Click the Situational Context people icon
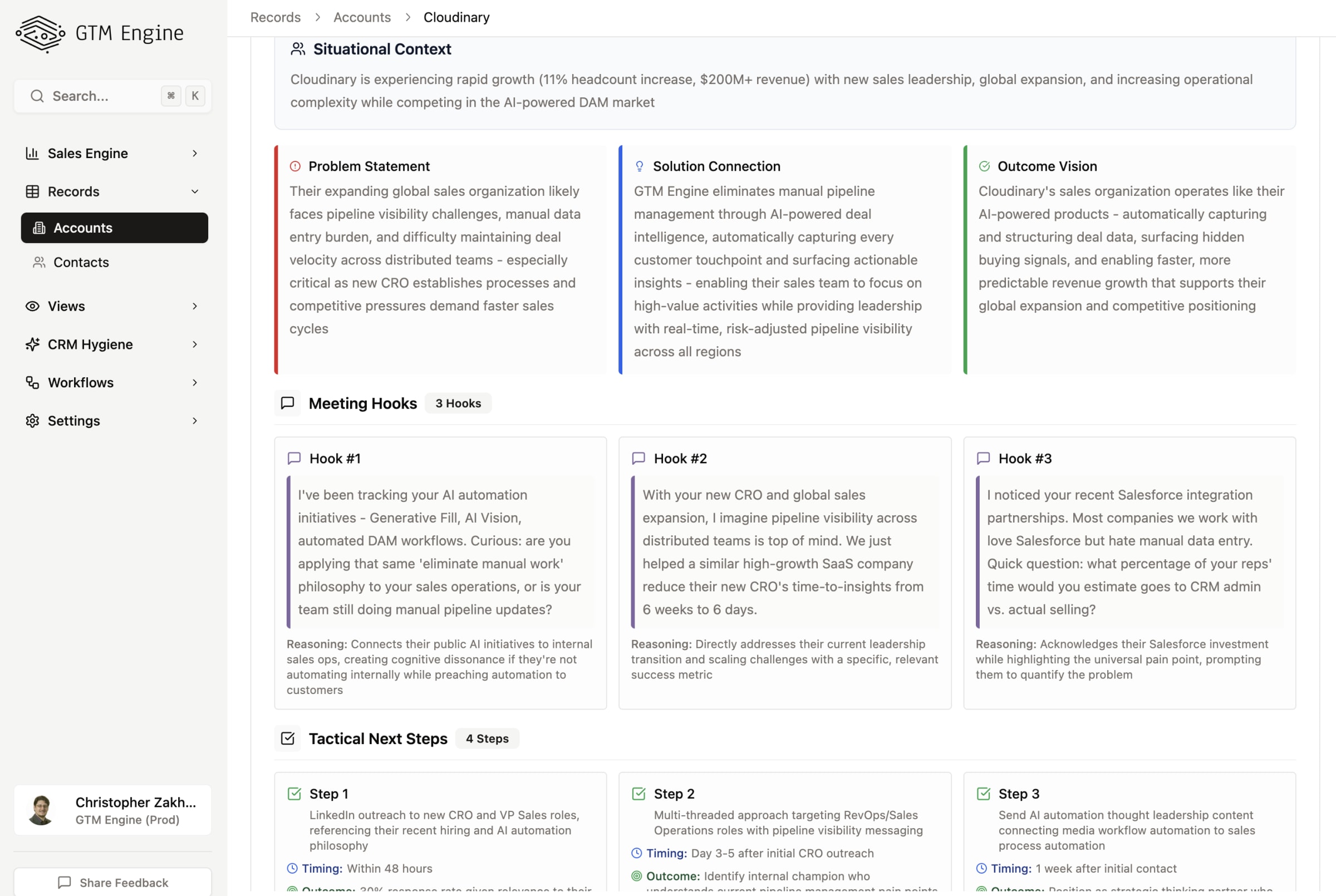 pos(298,49)
